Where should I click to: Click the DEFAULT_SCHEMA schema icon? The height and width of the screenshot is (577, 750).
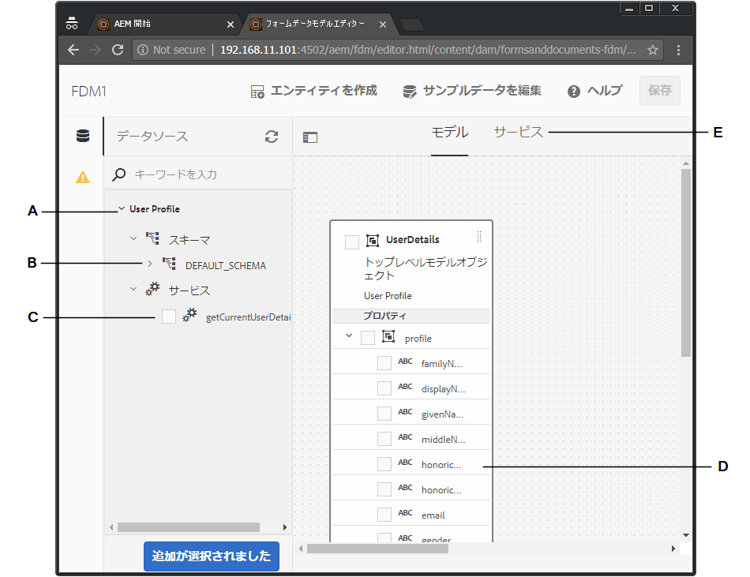point(169,264)
